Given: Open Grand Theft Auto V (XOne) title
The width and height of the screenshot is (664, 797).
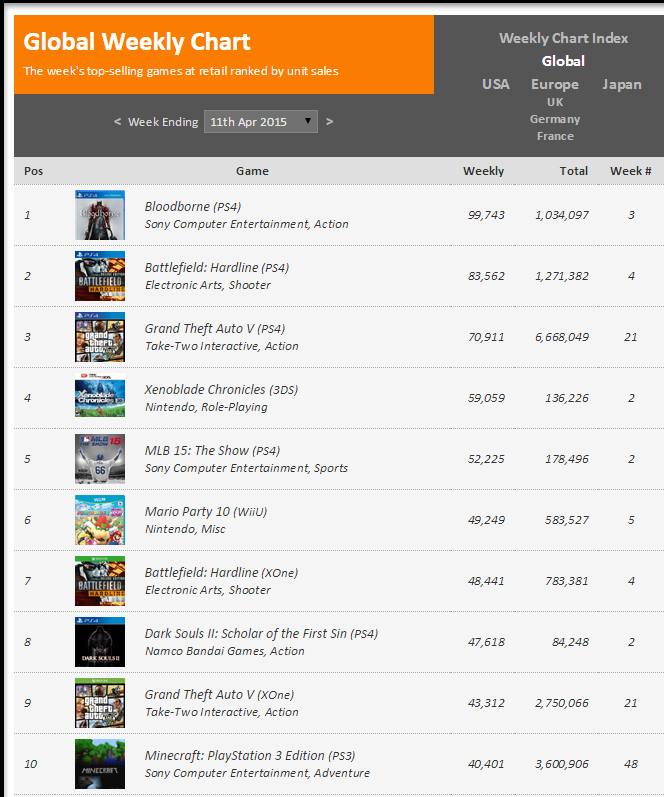Looking at the screenshot, I should [x=219, y=695].
